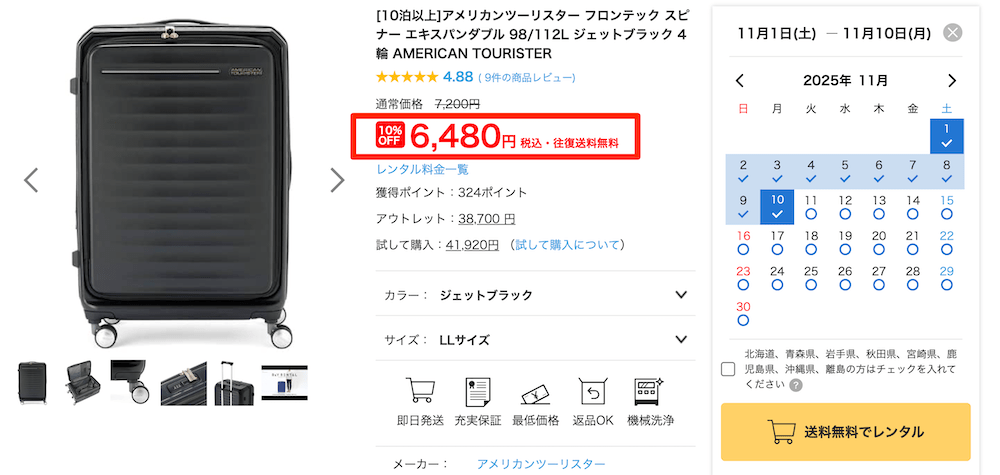
Task: Click the machine washing icon
Action: (x=649, y=391)
